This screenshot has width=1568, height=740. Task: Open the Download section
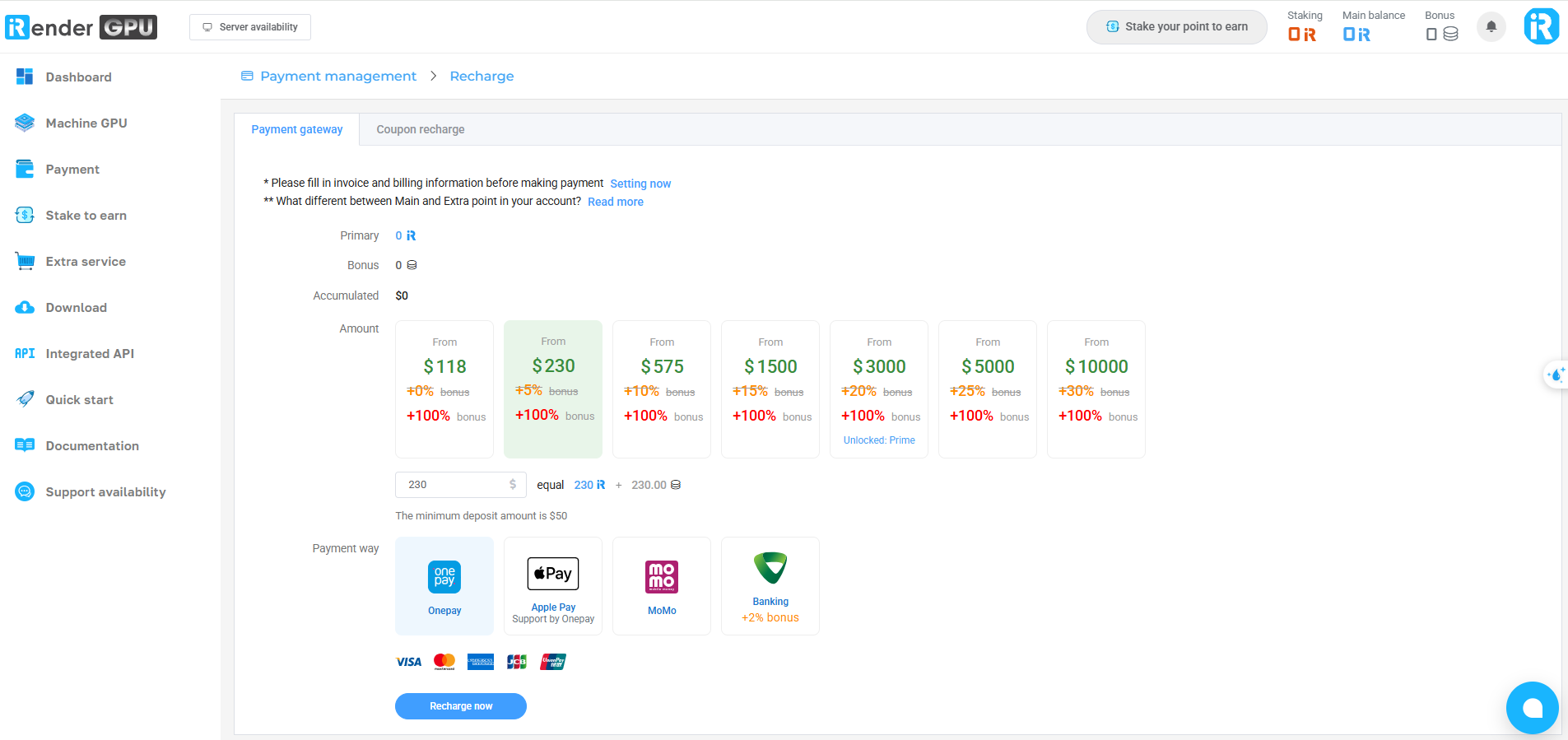(76, 308)
